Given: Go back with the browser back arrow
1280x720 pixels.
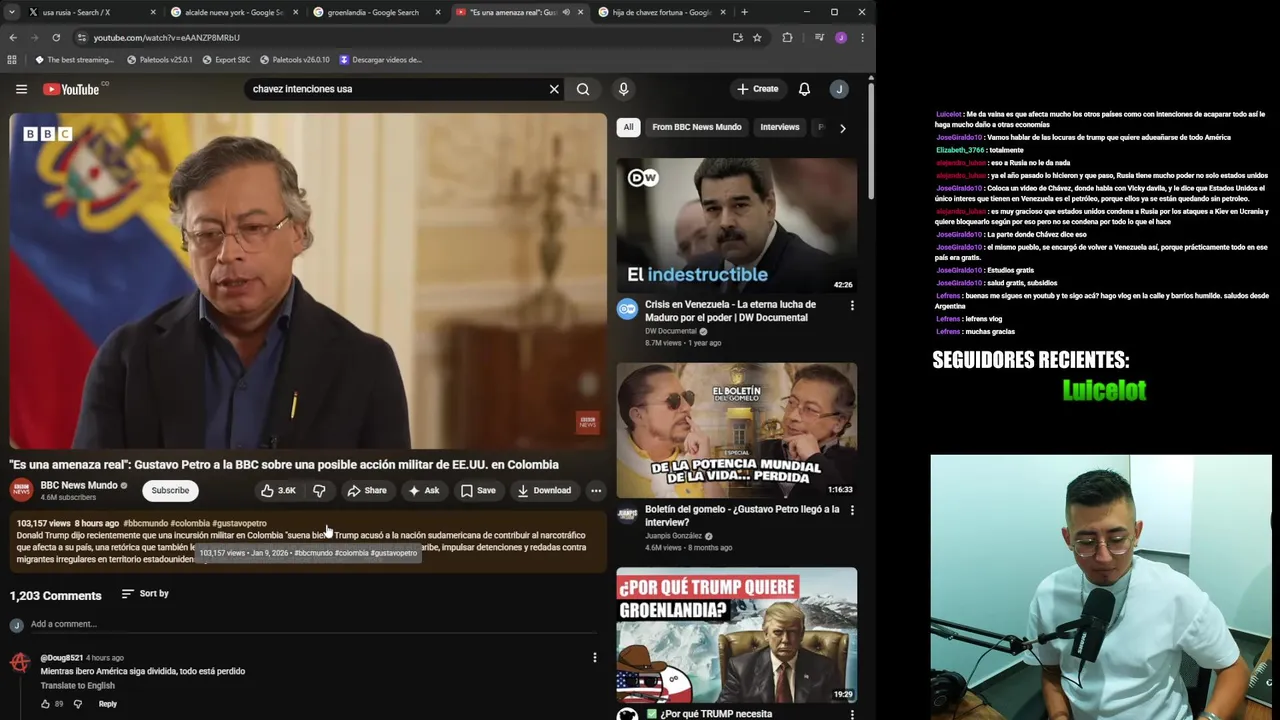Looking at the screenshot, I should pos(13,37).
